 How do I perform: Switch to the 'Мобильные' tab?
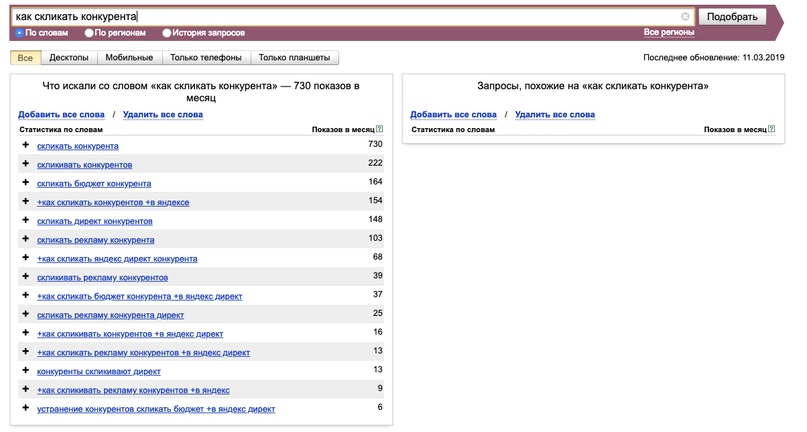[x=129, y=58]
